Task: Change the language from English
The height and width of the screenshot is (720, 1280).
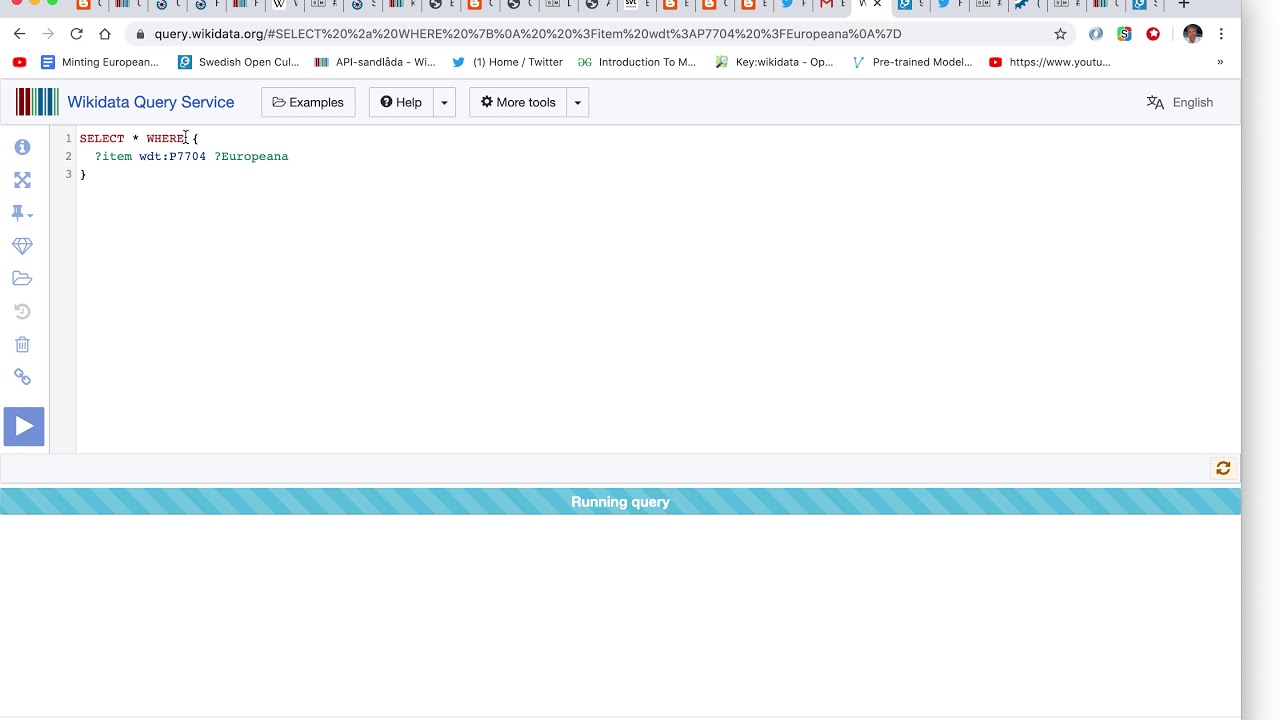Action: pos(1180,102)
